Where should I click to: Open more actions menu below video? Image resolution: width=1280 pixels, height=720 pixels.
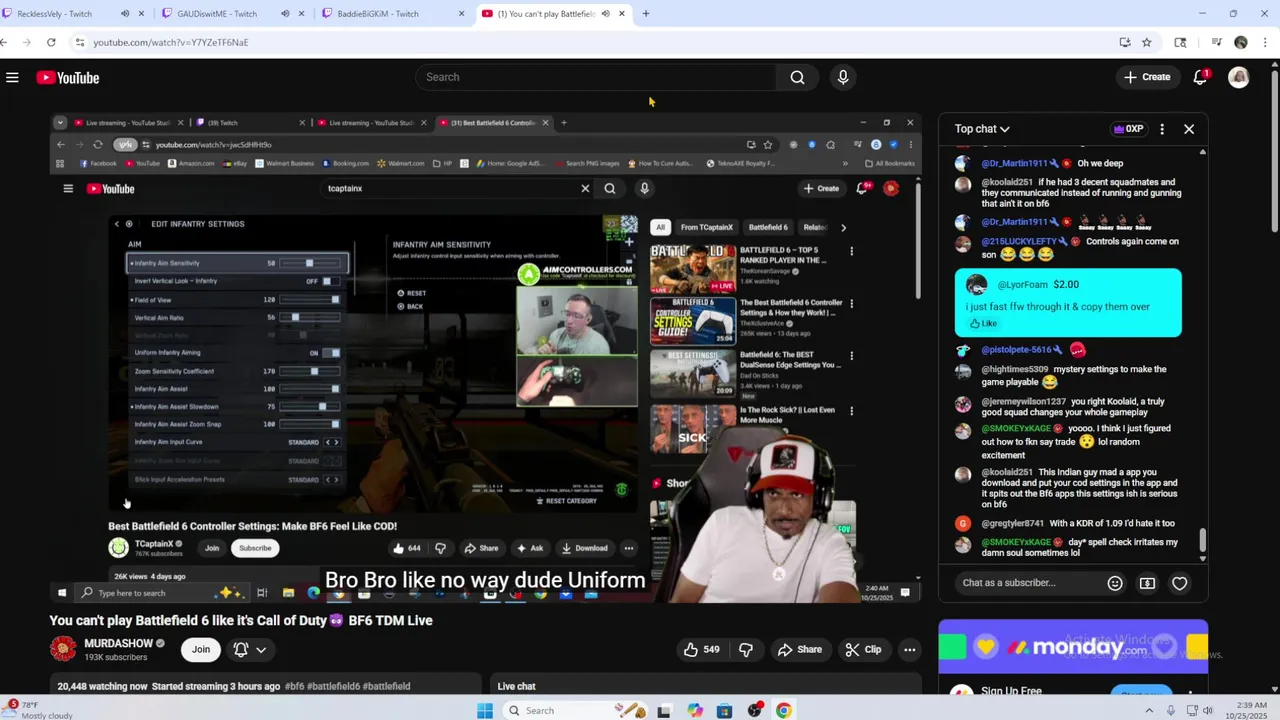pos(909,650)
